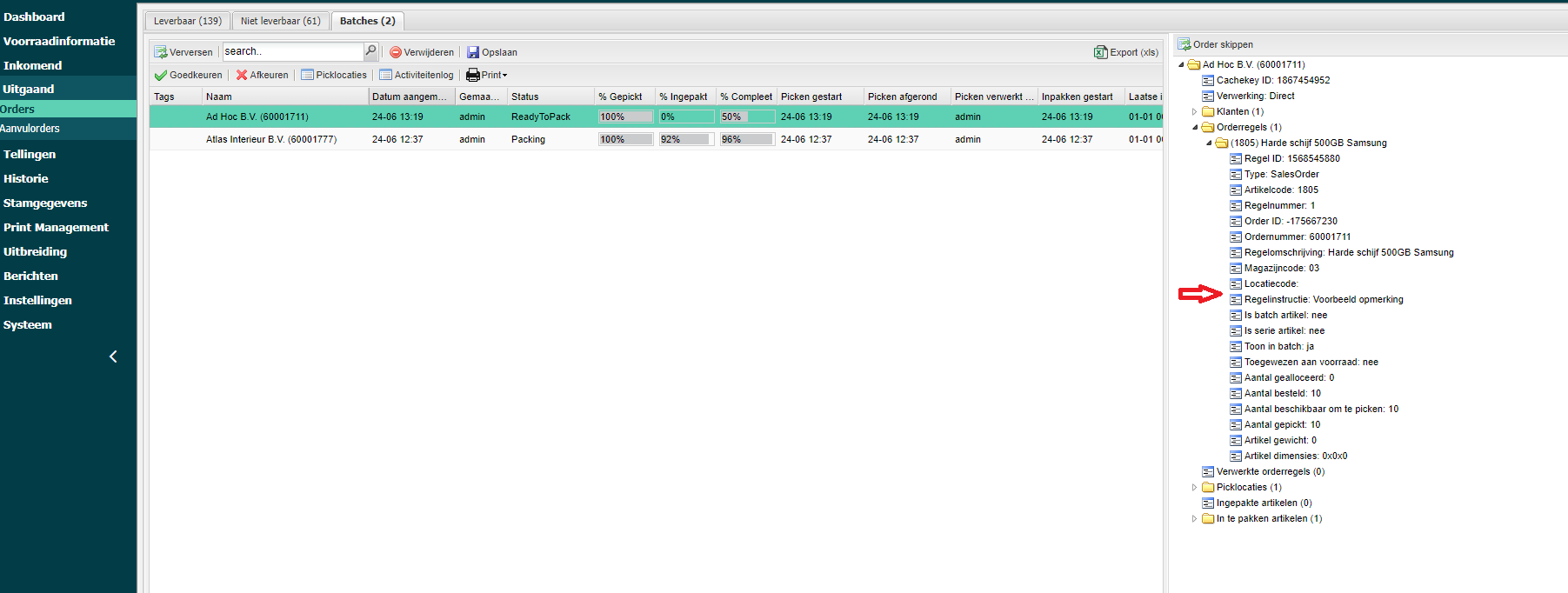This screenshot has width=1568, height=593.
Task: Click the Verversen refresh icon
Action: tap(161, 52)
